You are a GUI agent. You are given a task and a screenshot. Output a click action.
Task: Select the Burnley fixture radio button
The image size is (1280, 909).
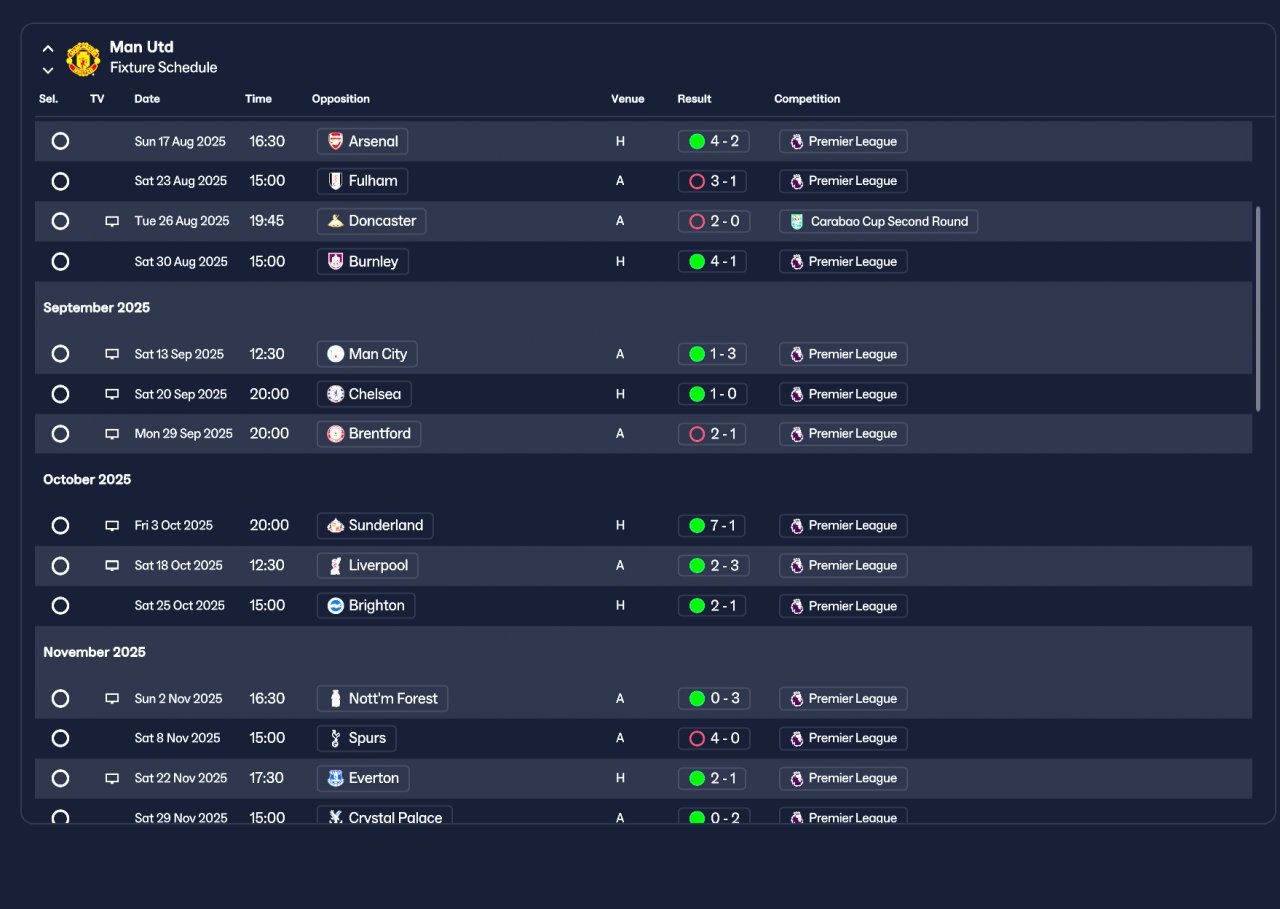pyautogui.click(x=60, y=261)
